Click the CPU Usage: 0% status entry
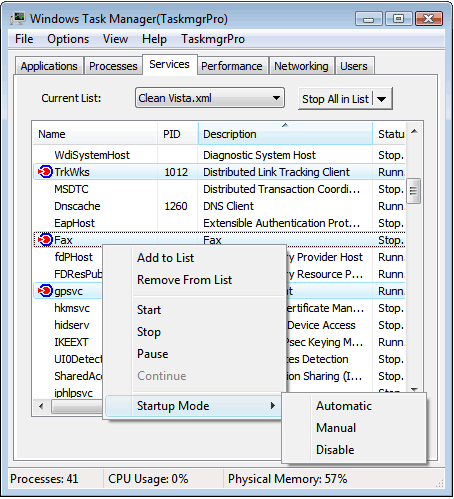The width and height of the screenshot is (454, 499). pyautogui.click(x=148, y=479)
